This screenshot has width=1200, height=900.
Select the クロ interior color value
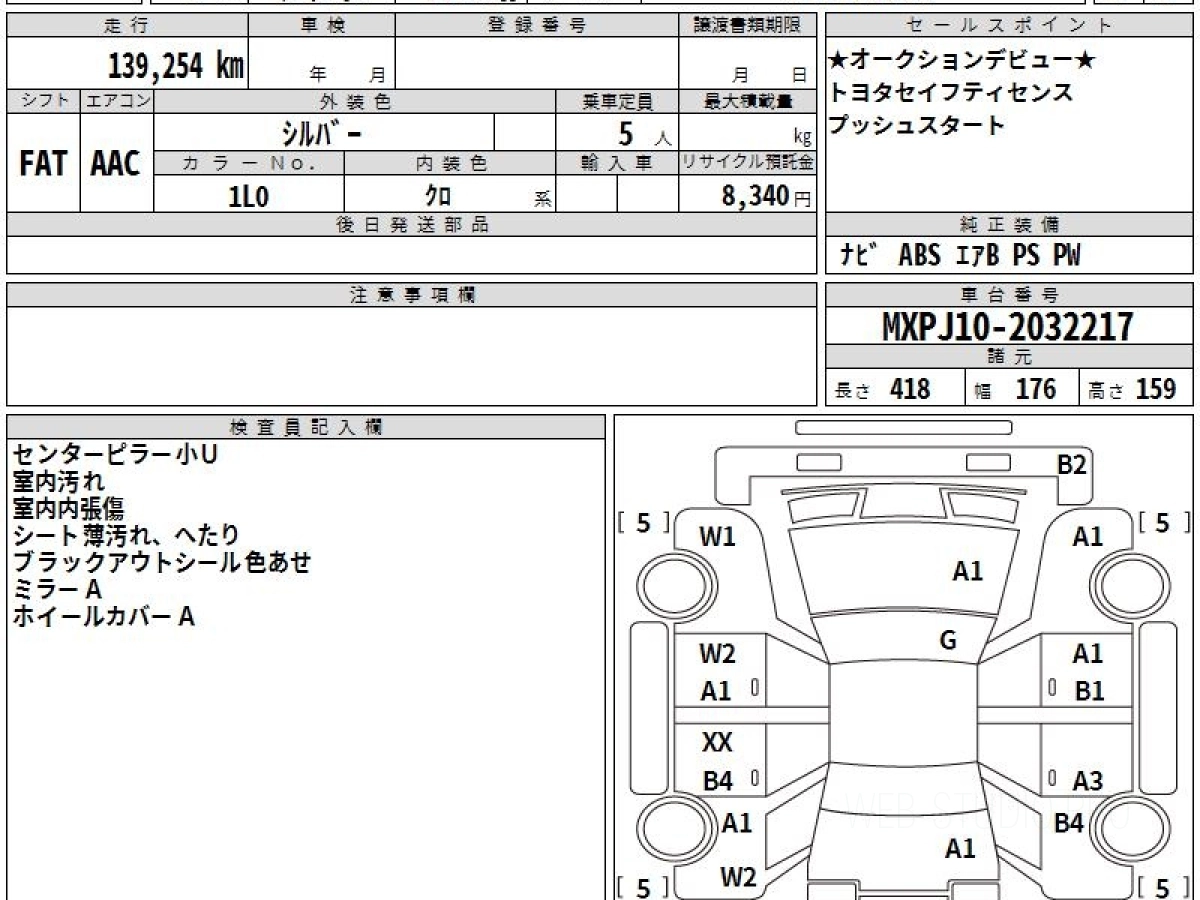click(438, 196)
